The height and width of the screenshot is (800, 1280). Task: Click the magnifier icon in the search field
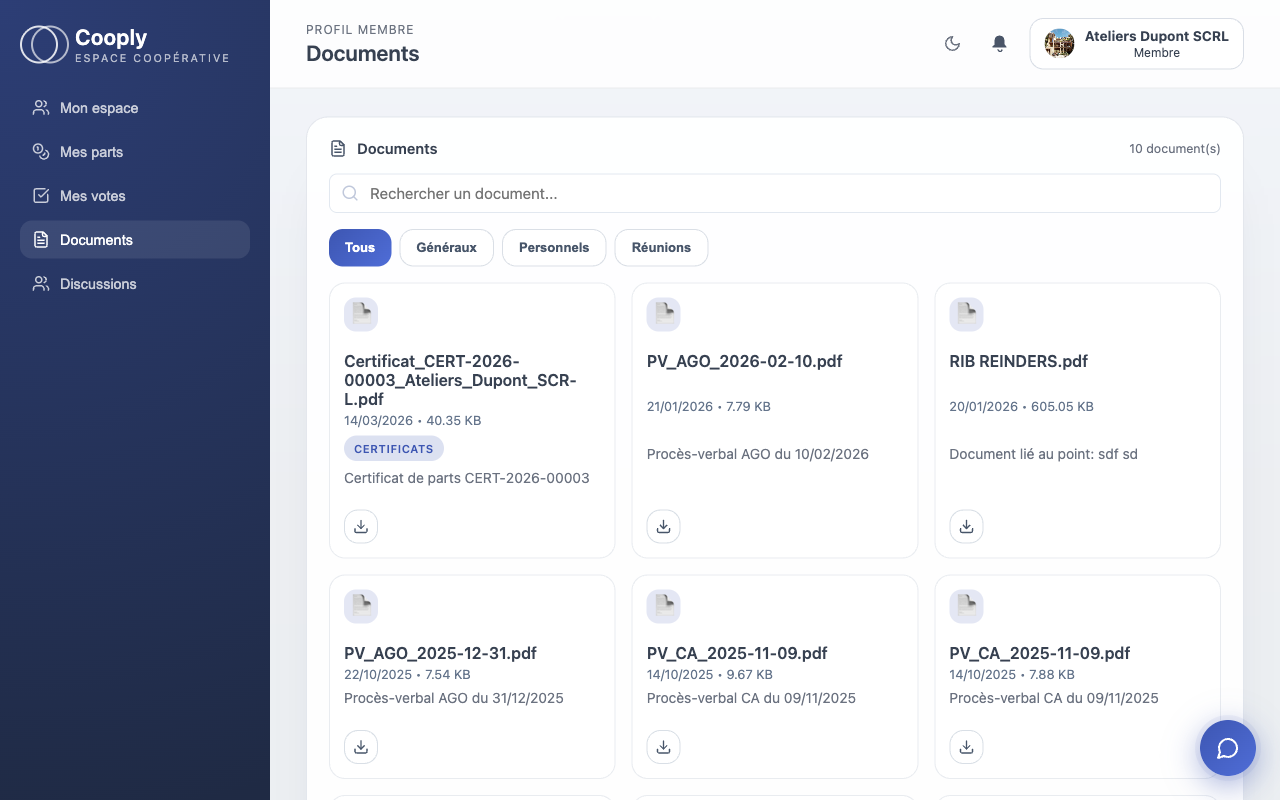click(x=350, y=193)
